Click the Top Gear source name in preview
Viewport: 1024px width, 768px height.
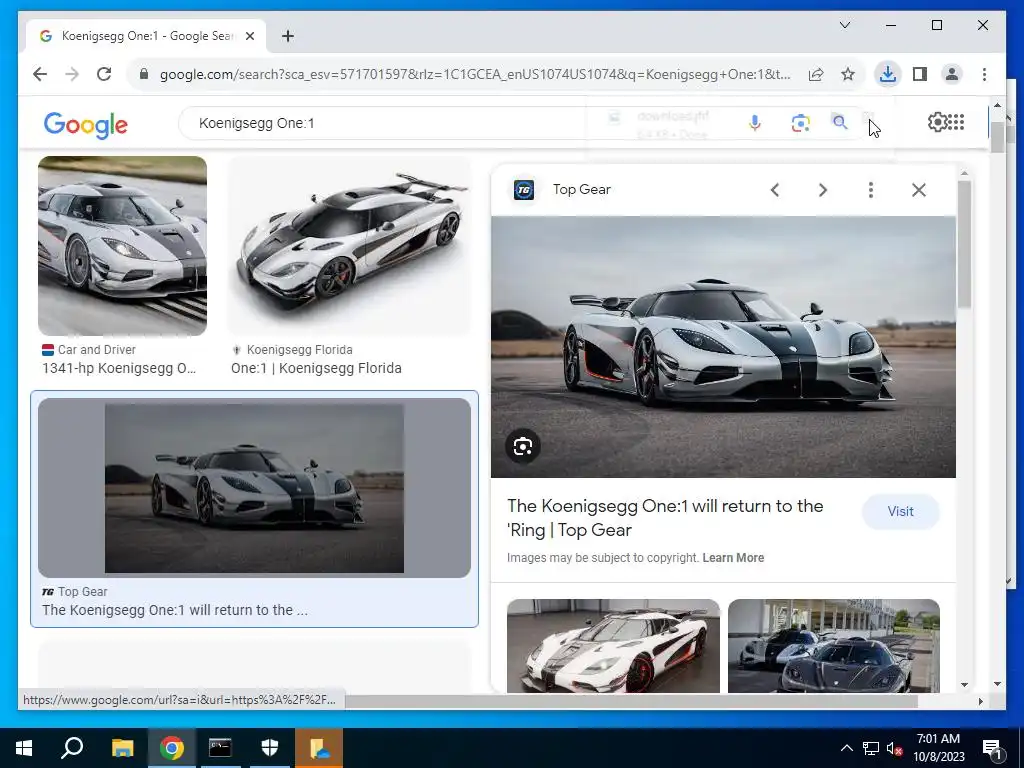[581, 189]
